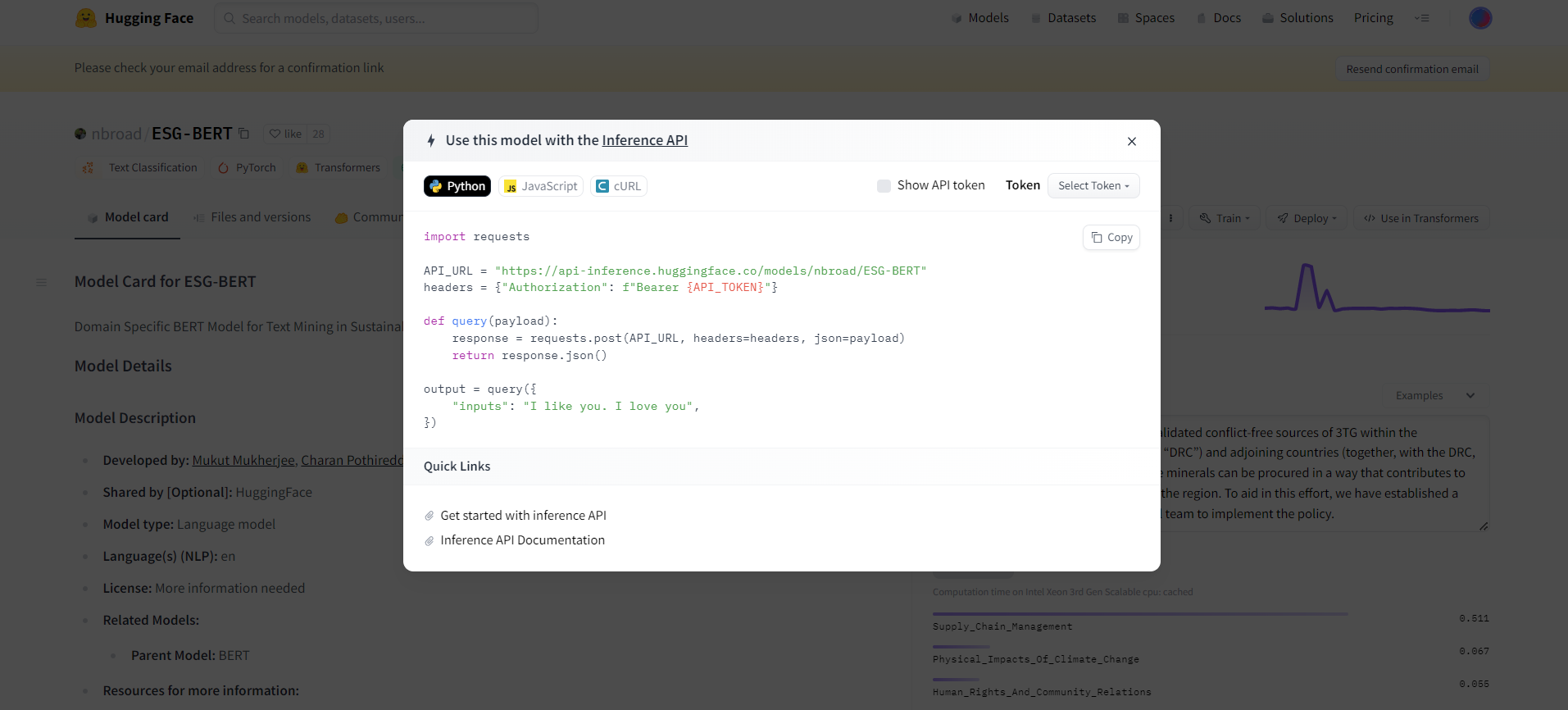Click the downloads trend chart
The image size is (1568, 710).
(x=1377, y=289)
